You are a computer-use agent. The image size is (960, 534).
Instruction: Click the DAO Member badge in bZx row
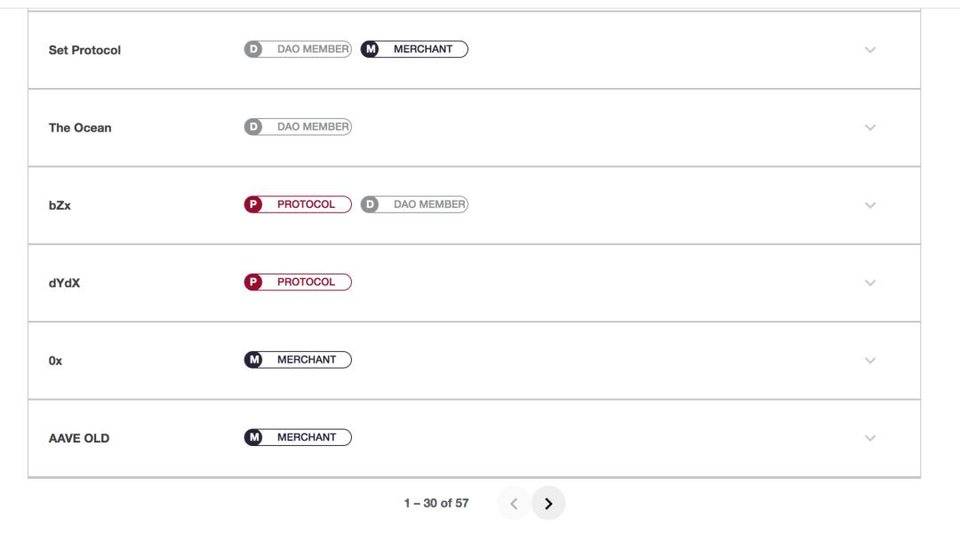click(x=414, y=204)
